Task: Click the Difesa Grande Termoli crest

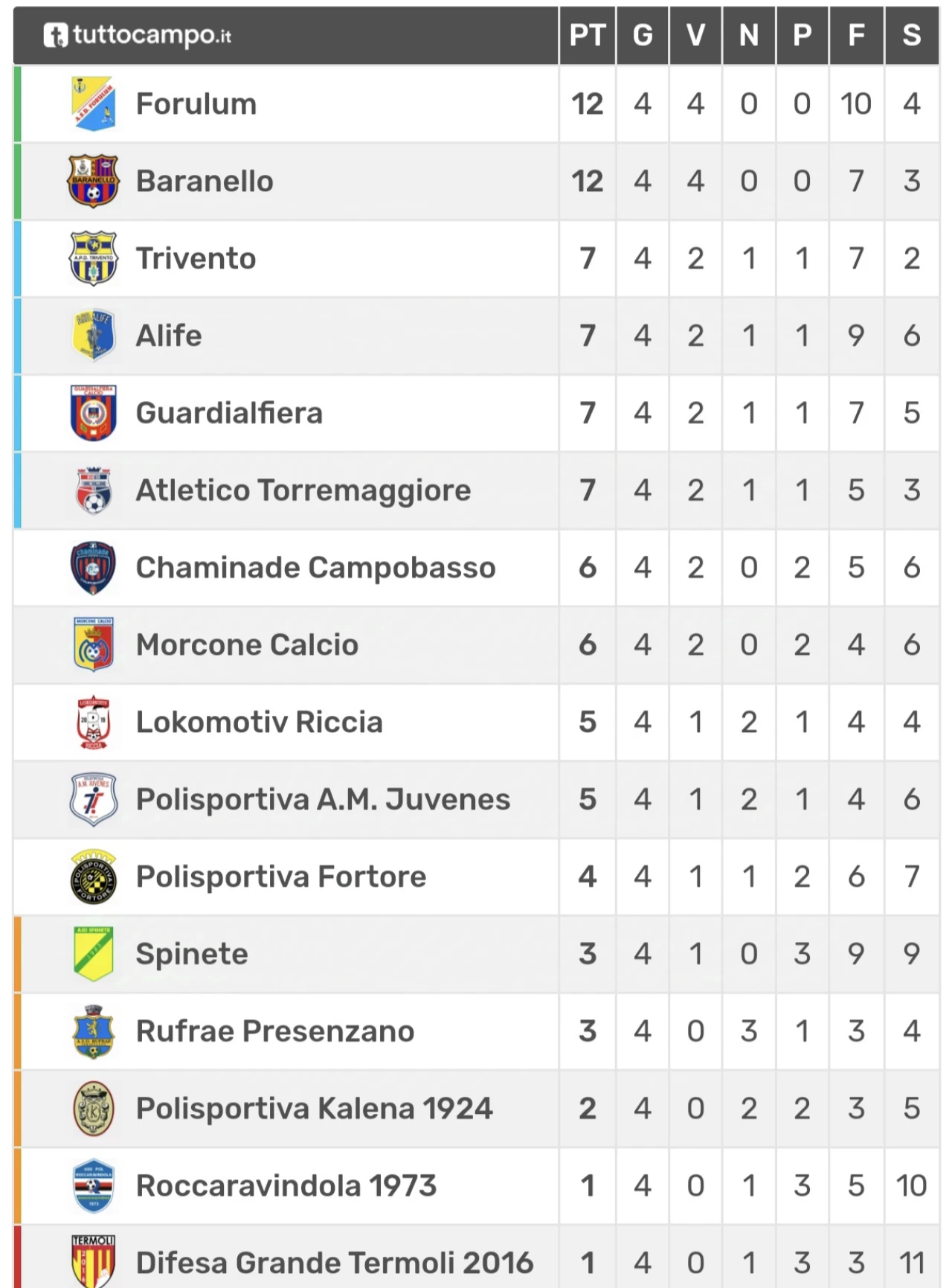Action: coord(93,1262)
